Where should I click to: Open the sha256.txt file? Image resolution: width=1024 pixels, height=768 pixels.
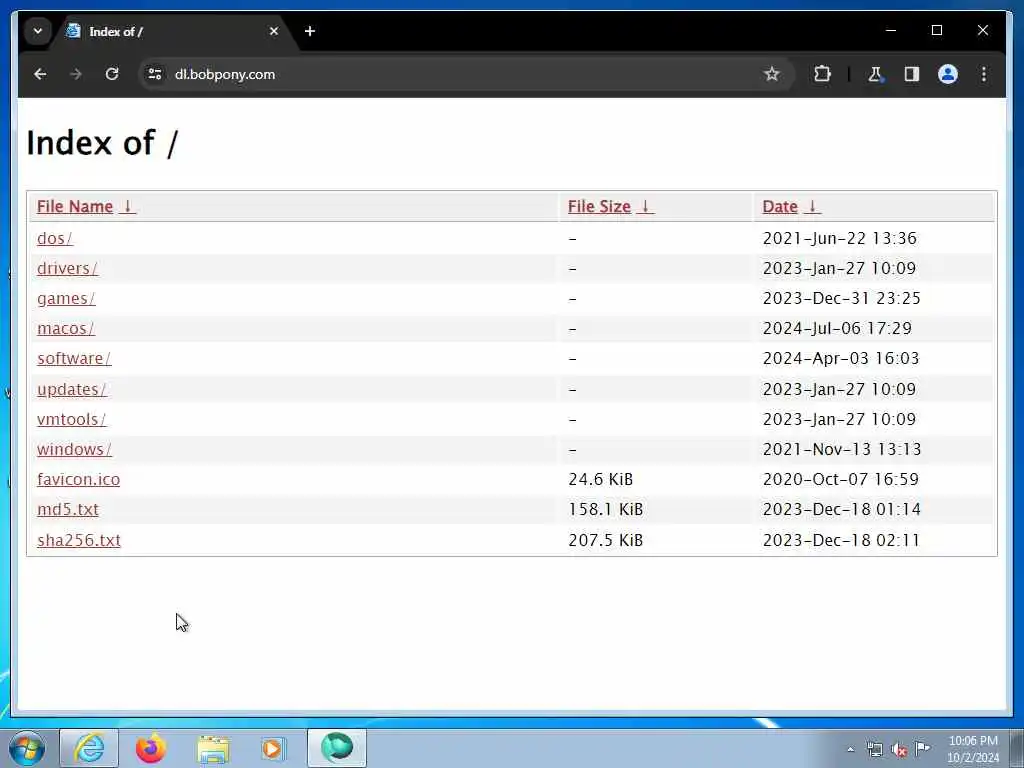click(79, 540)
